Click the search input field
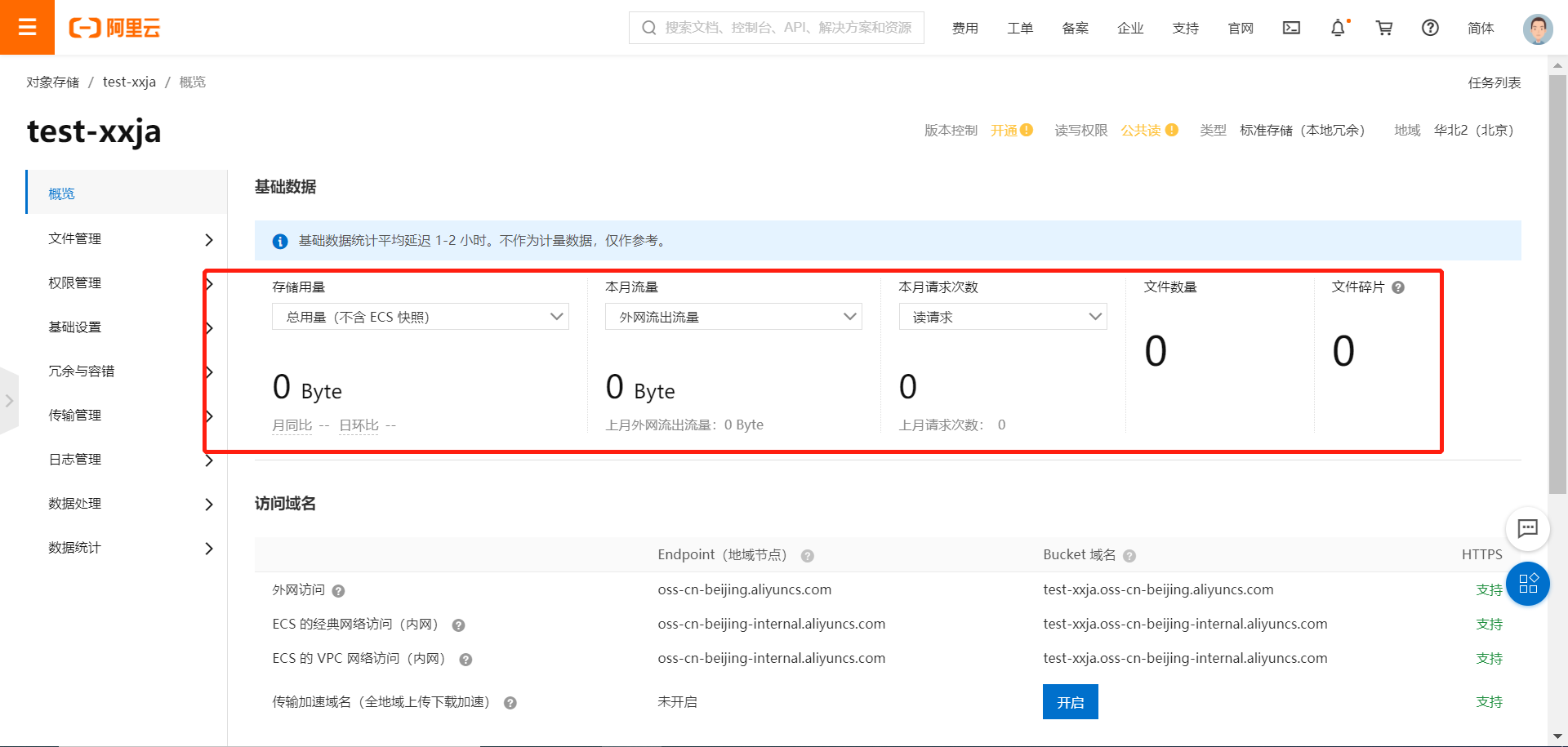Viewport: 1568px width, 747px height. coord(776,27)
